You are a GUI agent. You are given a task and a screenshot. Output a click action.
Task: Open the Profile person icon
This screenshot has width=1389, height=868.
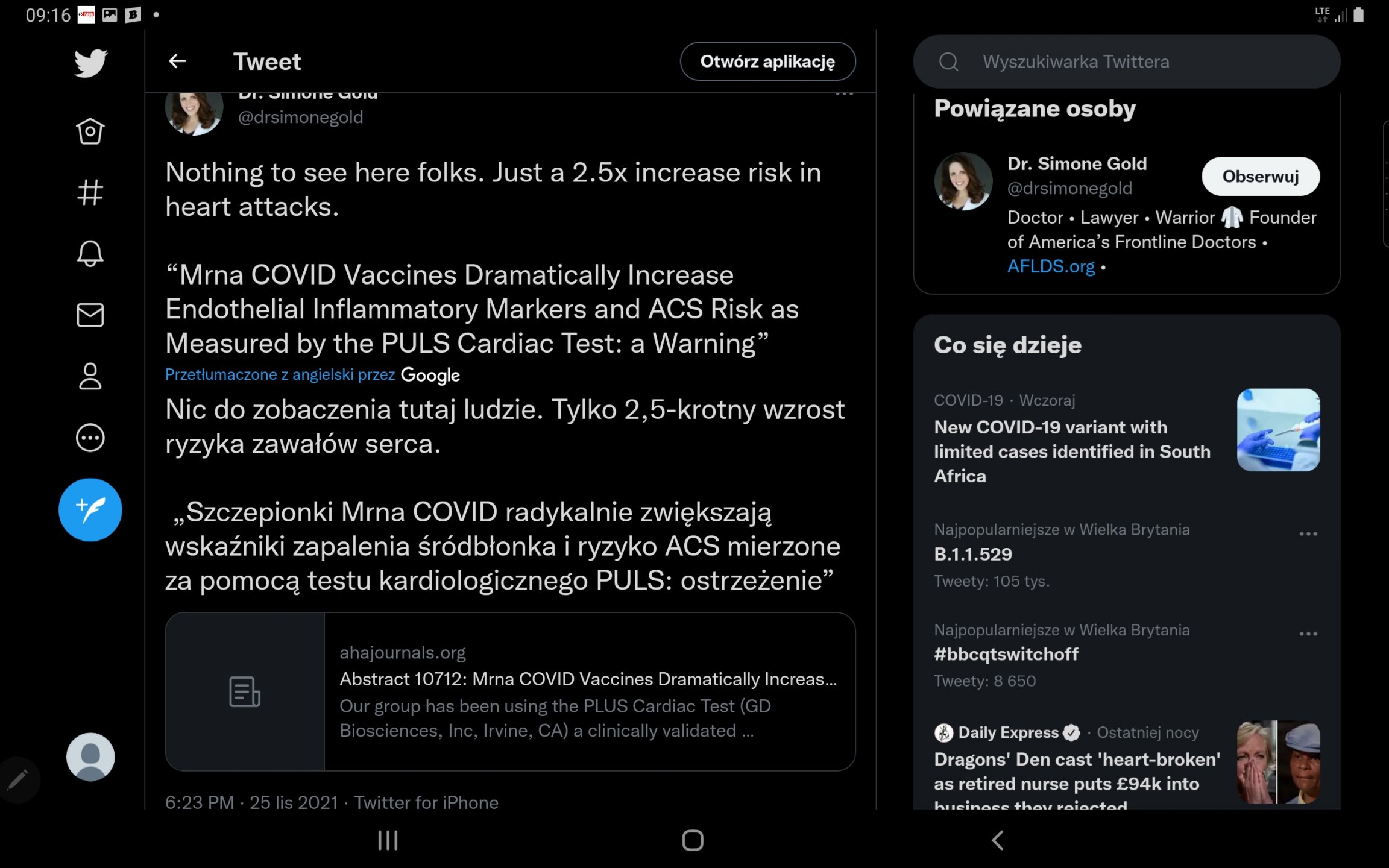tap(90, 376)
